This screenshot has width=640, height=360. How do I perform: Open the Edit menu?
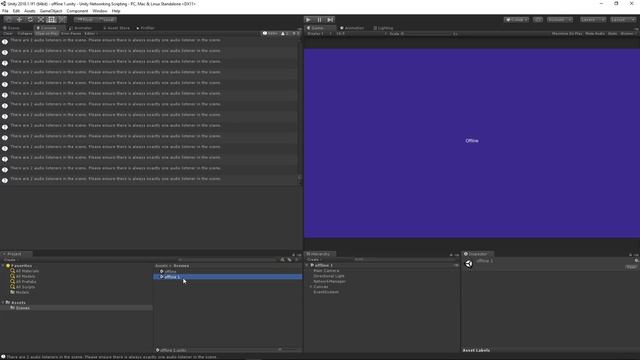point(16,11)
